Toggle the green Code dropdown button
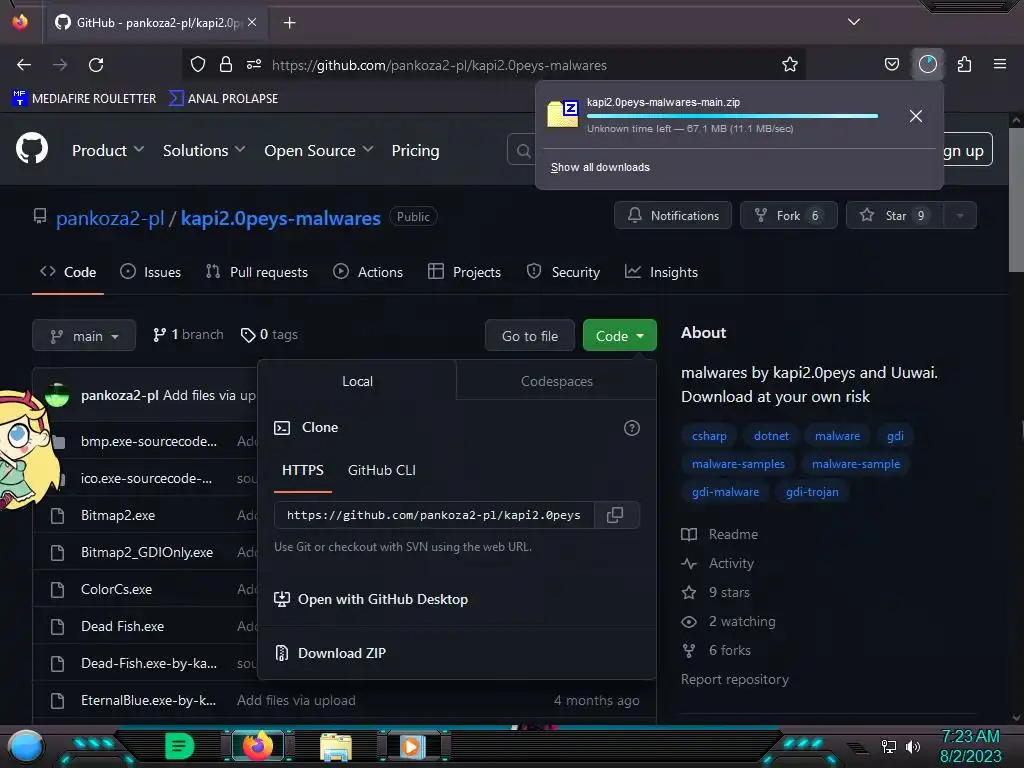This screenshot has width=1024, height=768. point(619,336)
